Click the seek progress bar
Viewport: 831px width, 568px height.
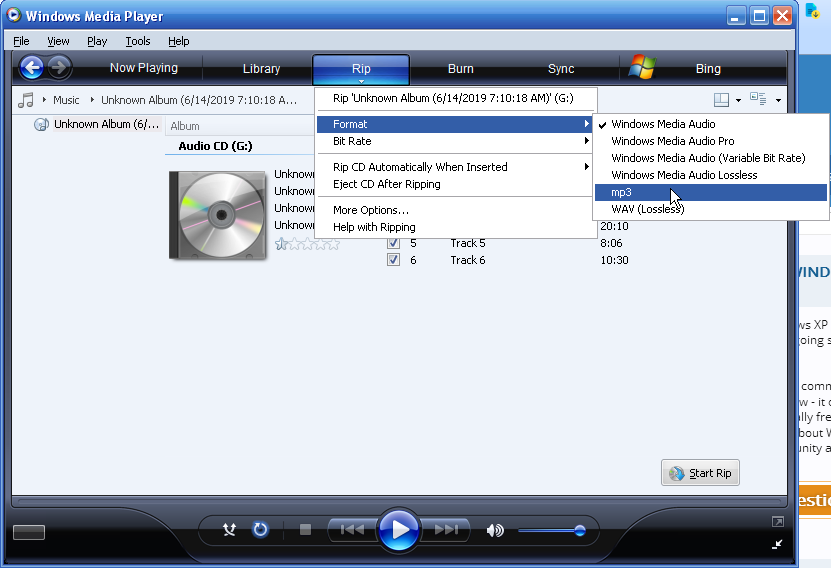tap(399, 500)
